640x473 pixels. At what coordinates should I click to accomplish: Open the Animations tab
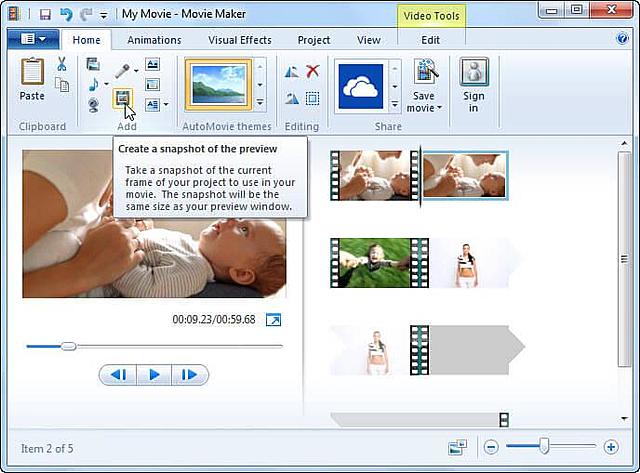[154, 40]
